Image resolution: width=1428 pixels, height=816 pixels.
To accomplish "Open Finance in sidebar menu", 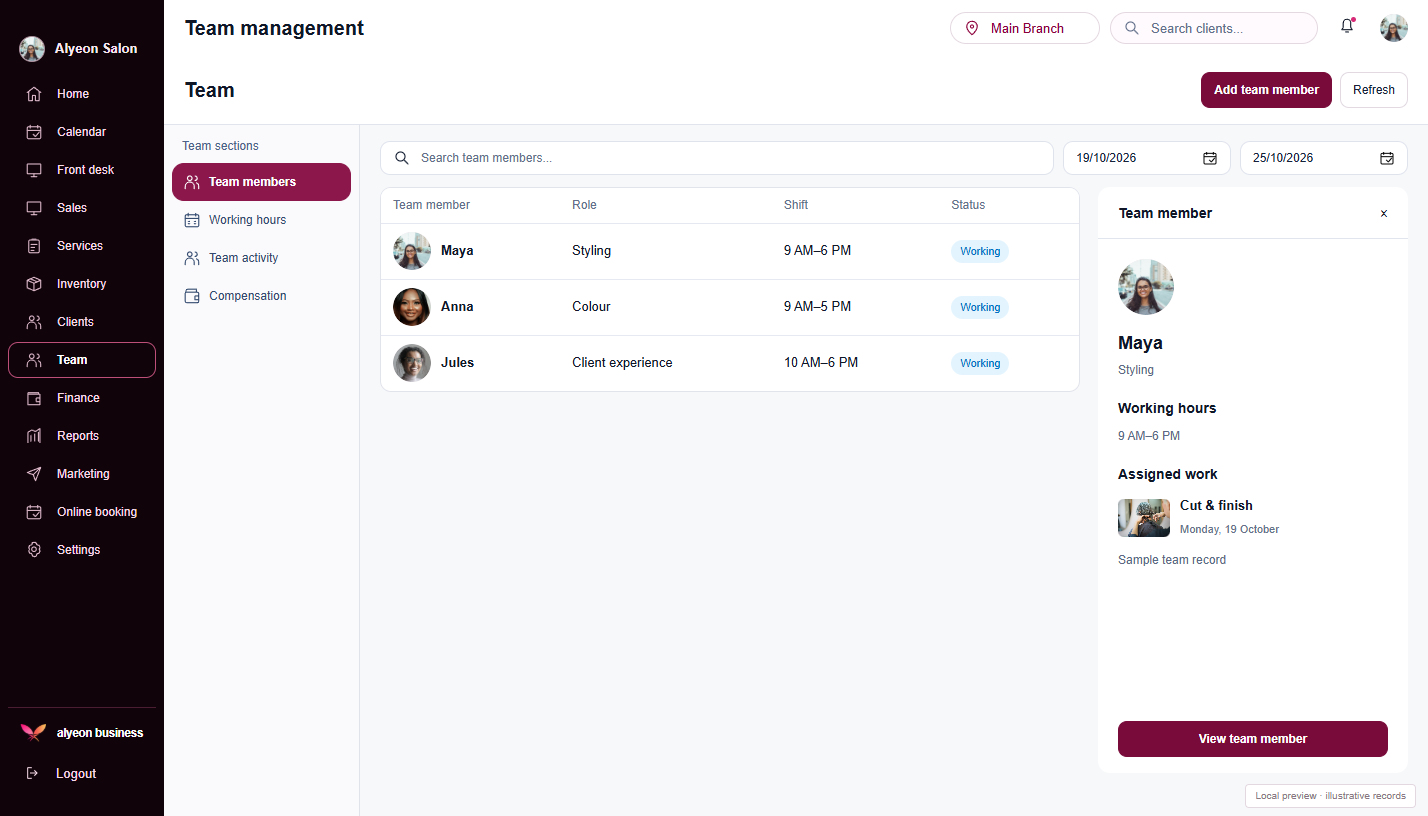I will pyautogui.click(x=82, y=398).
